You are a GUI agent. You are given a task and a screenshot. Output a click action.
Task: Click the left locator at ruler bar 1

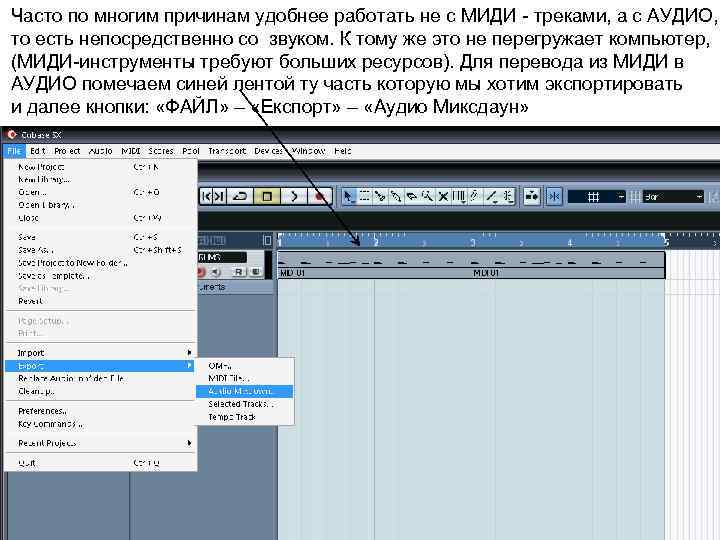tap(279, 240)
